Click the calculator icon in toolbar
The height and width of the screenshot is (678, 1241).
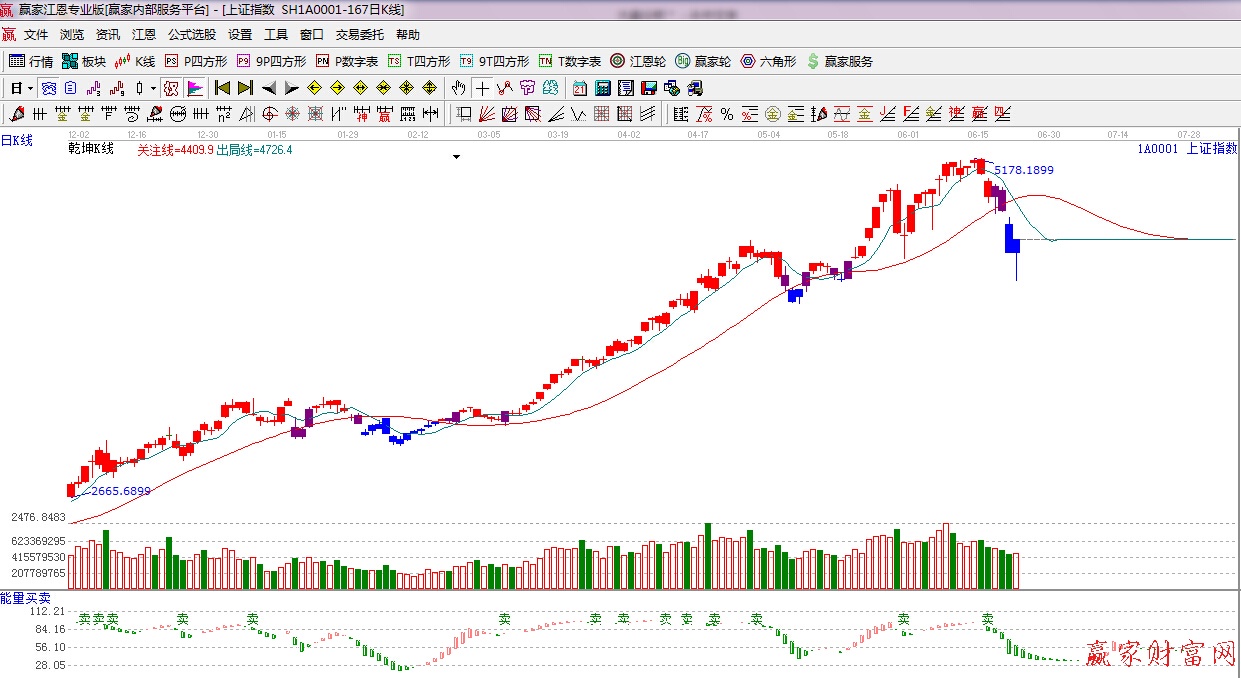(603, 88)
